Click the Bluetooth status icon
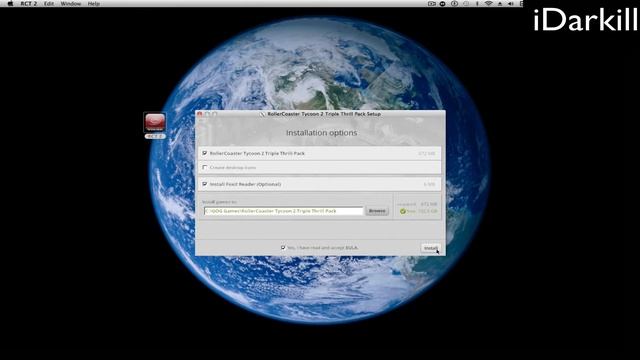640x360 pixels. coord(477,3)
